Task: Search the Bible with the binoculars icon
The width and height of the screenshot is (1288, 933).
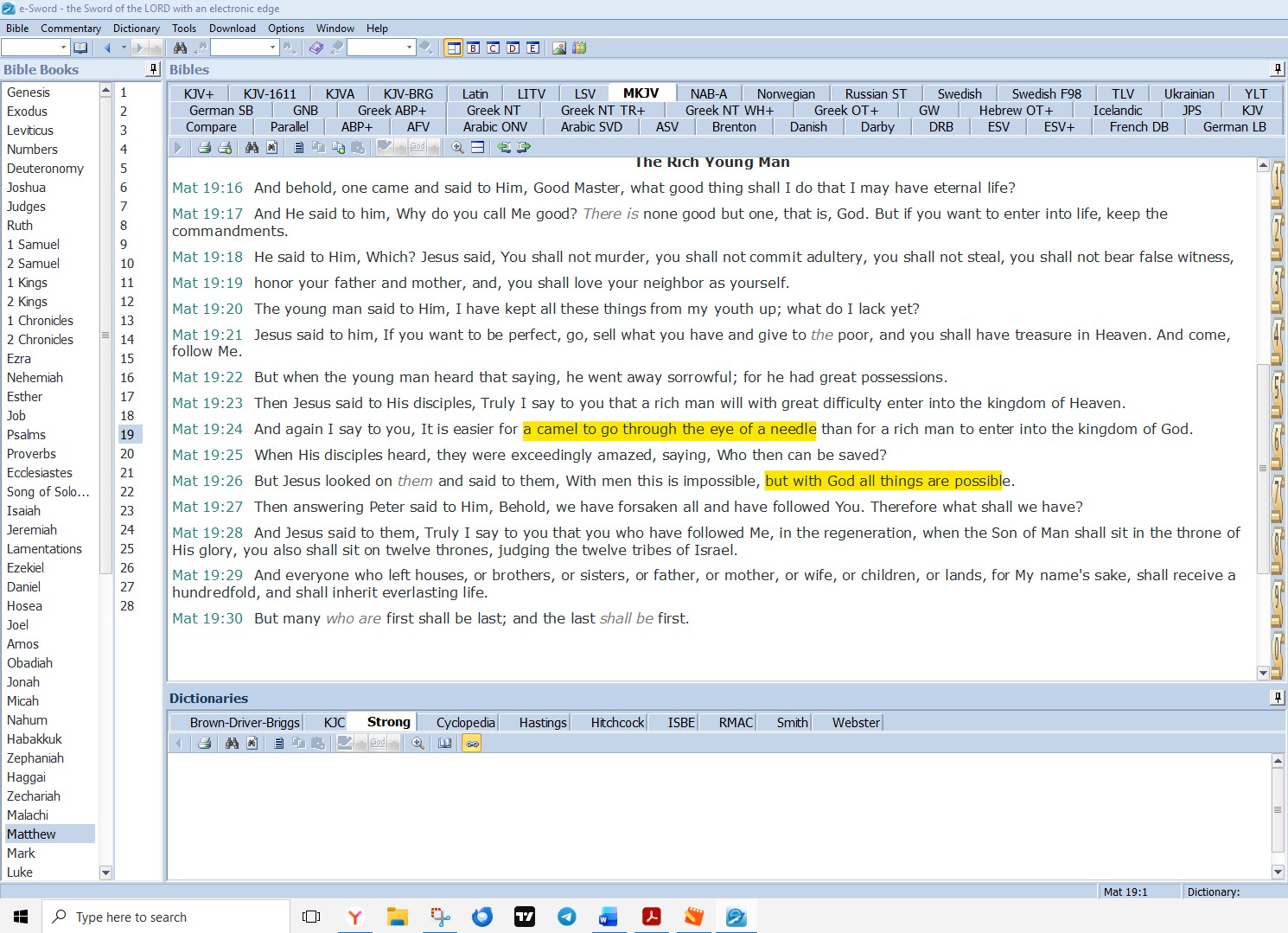Action: (x=252, y=148)
